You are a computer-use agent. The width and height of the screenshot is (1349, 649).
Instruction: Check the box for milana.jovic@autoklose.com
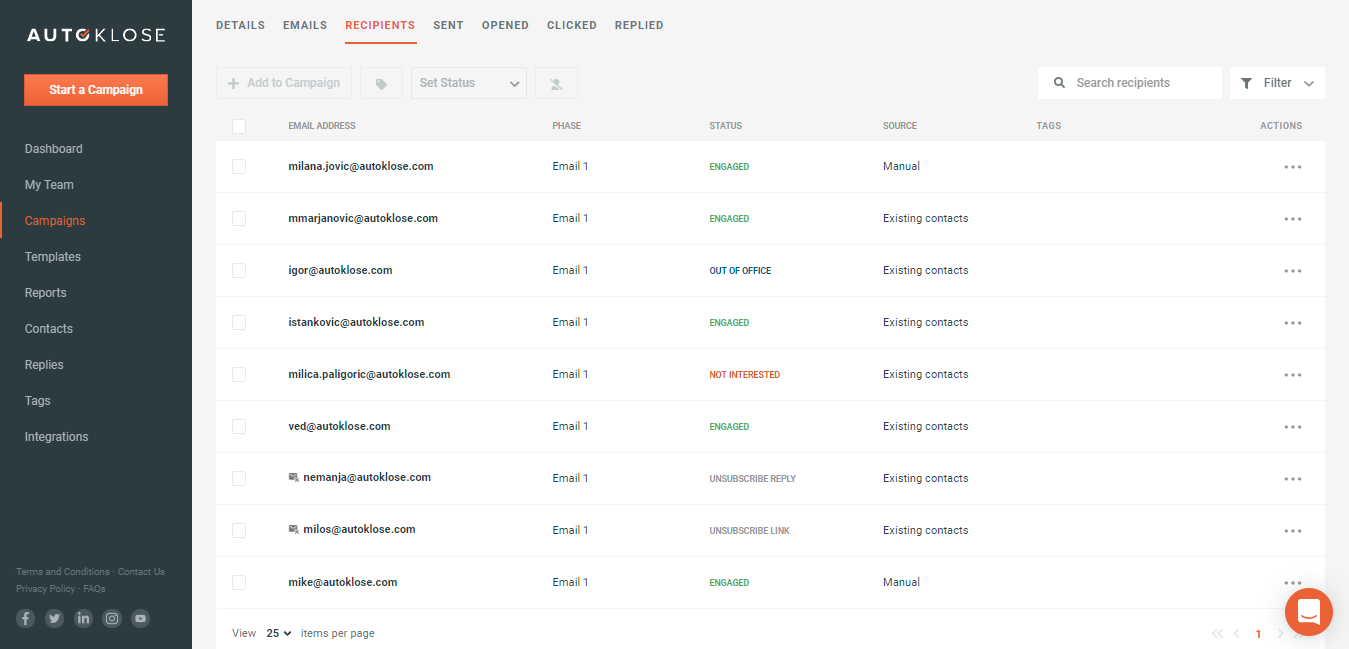pyautogui.click(x=239, y=166)
